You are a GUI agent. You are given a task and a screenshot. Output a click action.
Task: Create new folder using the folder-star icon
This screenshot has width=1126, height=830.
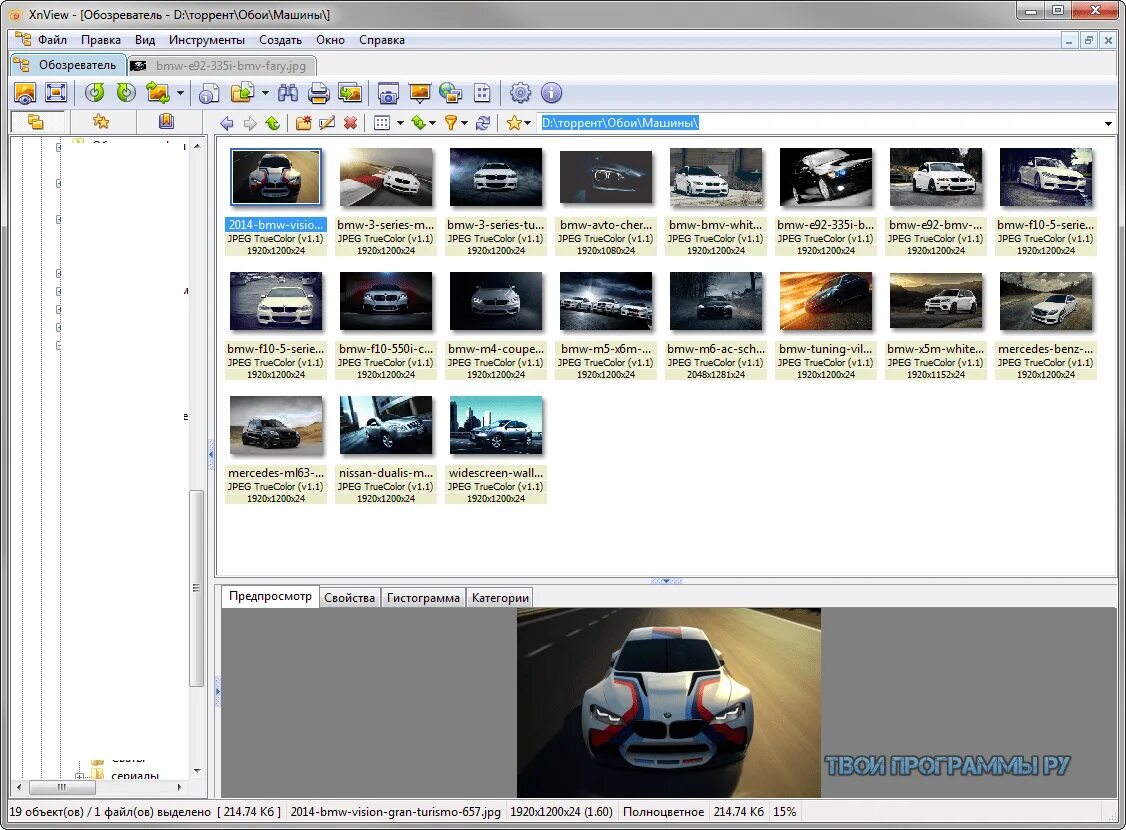tap(303, 123)
